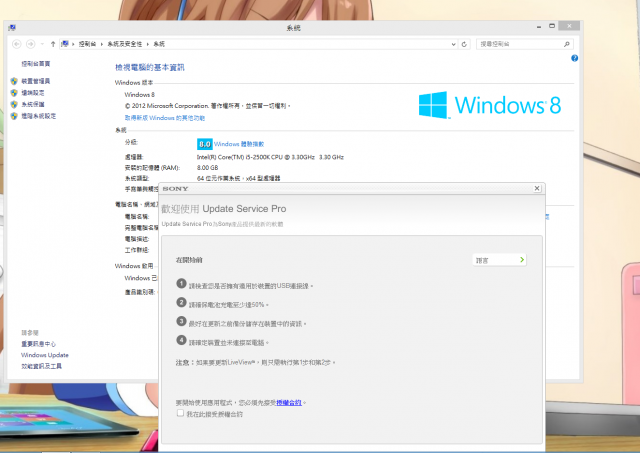Click the 8.00 GB installed memory value
The image size is (640, 453).
(x=207, y=168)
